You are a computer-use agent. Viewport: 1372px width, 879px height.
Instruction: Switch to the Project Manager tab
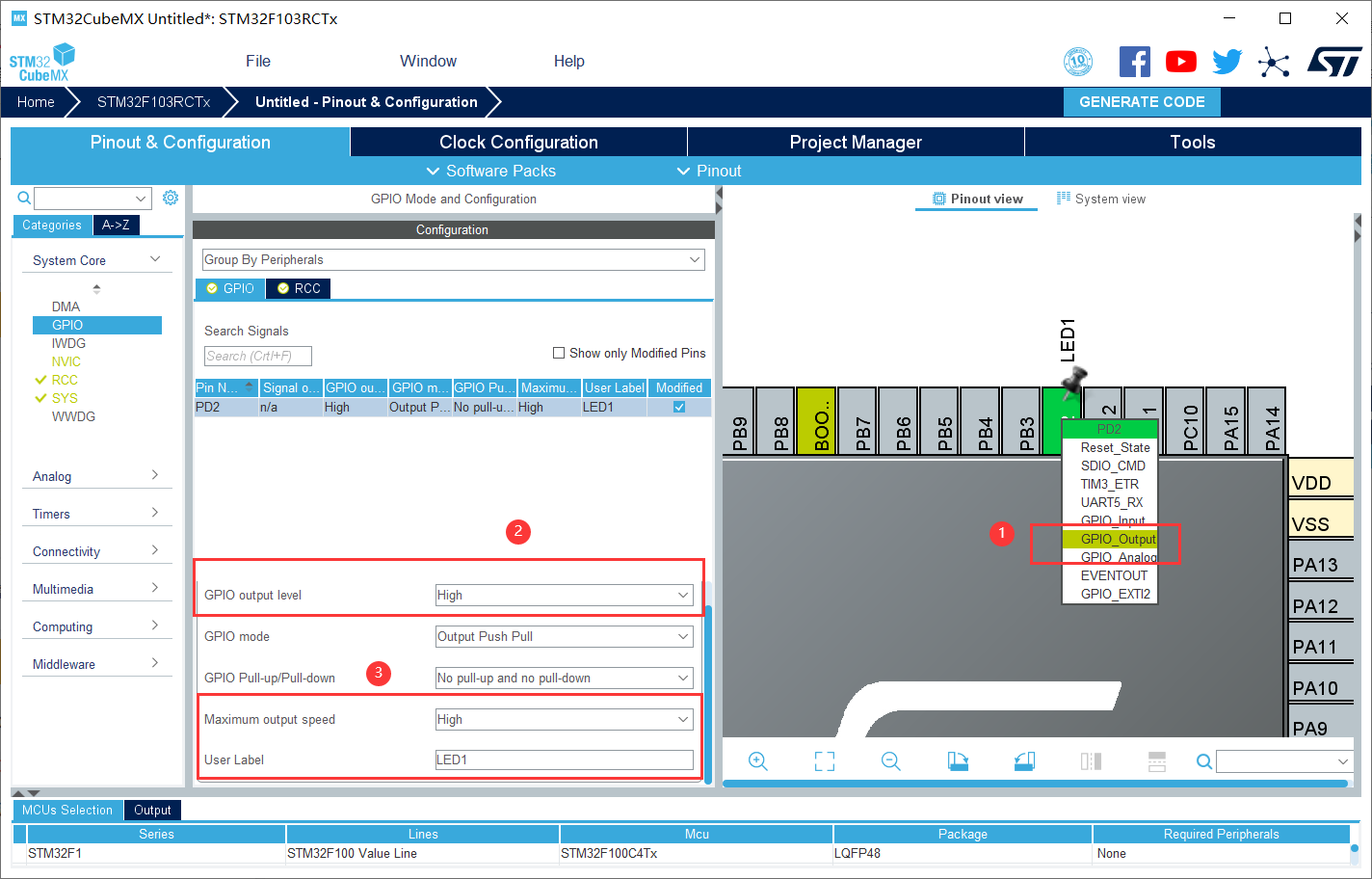pos(856,142)
